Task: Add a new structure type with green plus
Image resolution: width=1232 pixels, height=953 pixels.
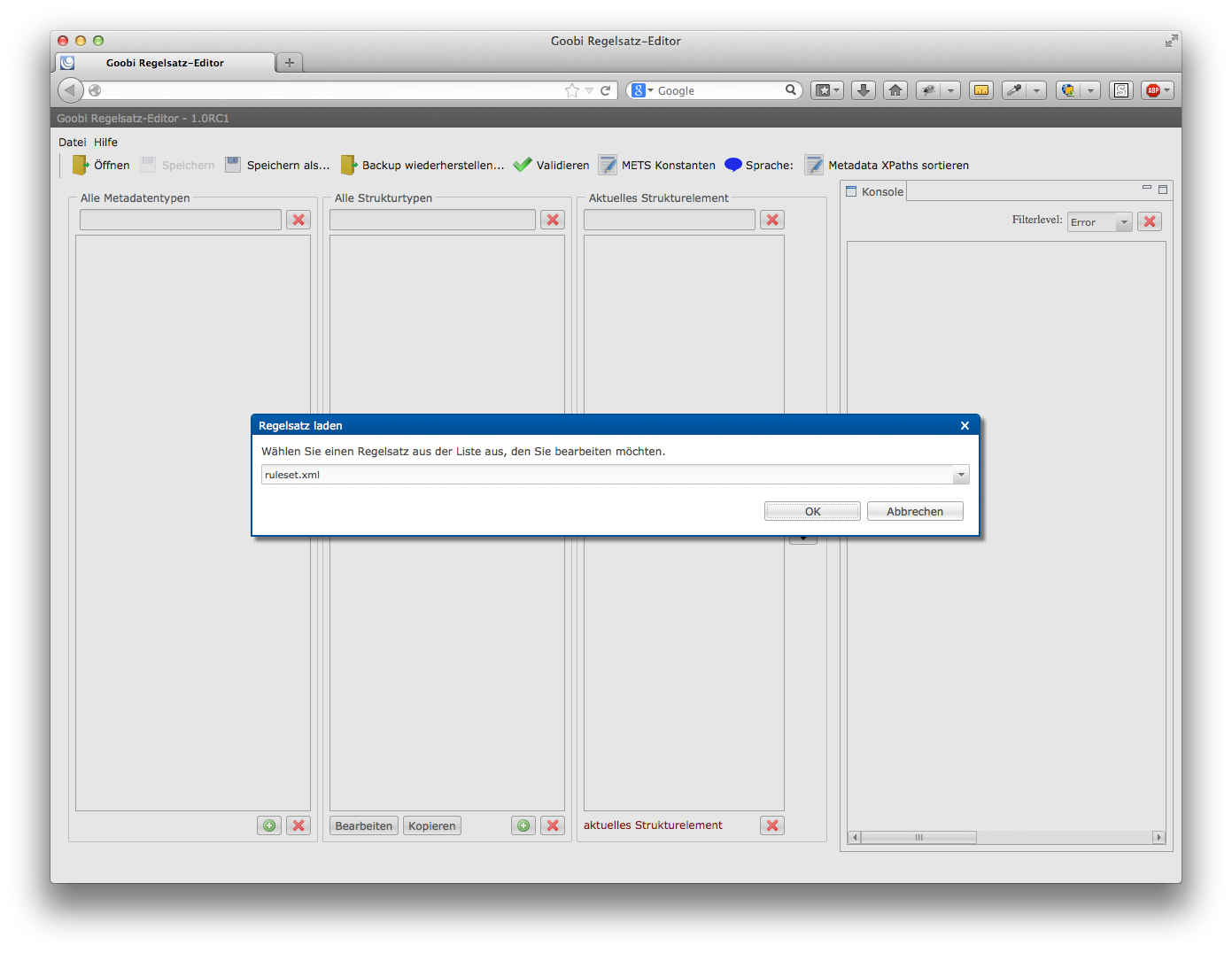Action: coord(523,825)
